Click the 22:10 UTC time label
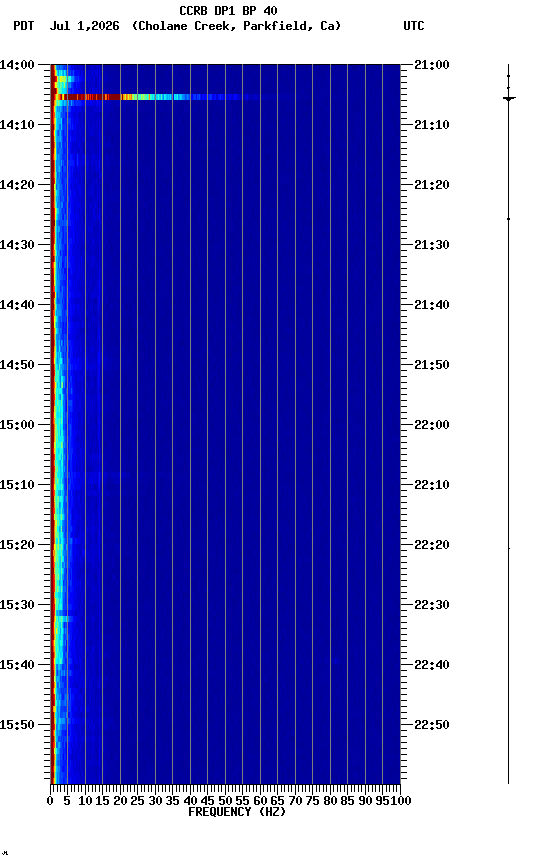Image resolution: width=552 pixels, height=864 pixels. (x=432, y=485)
